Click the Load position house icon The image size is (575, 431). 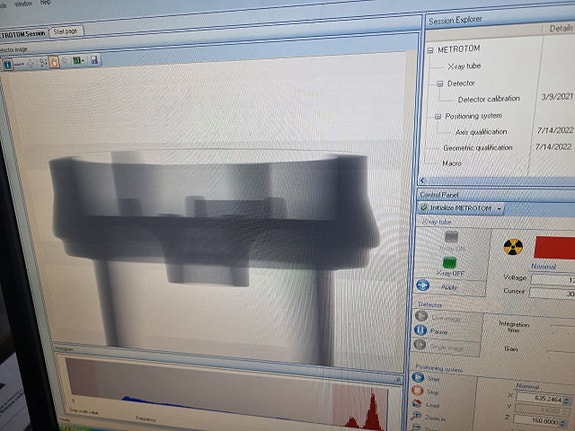(x=417, y=403)
